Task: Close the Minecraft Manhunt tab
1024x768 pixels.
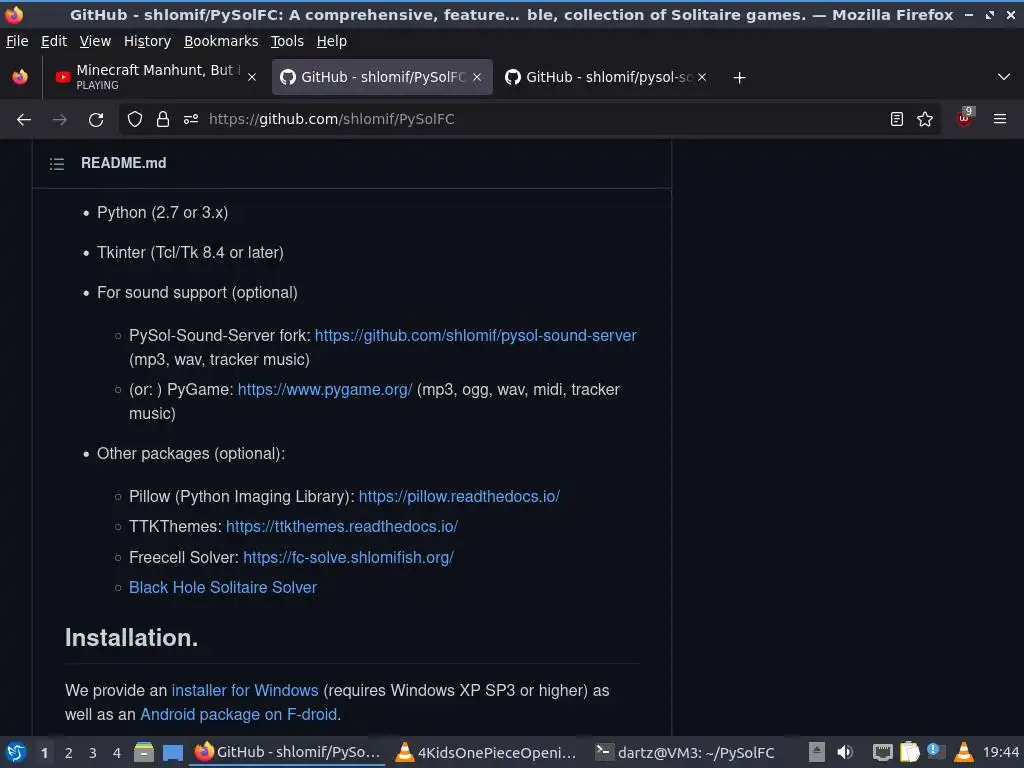Action: point(252,77)
